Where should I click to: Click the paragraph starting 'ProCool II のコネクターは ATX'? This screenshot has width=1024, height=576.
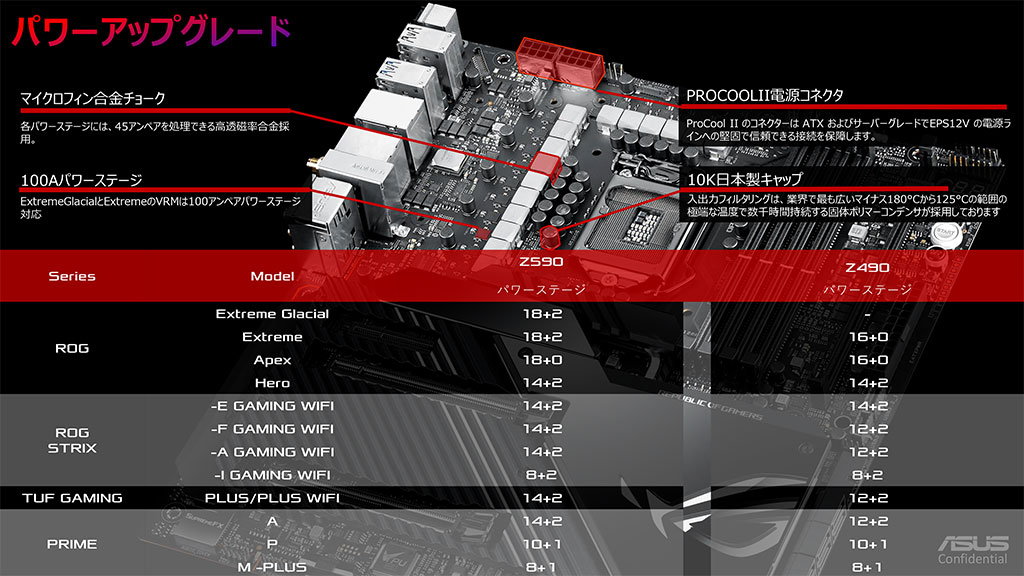[x=848, y=129]
